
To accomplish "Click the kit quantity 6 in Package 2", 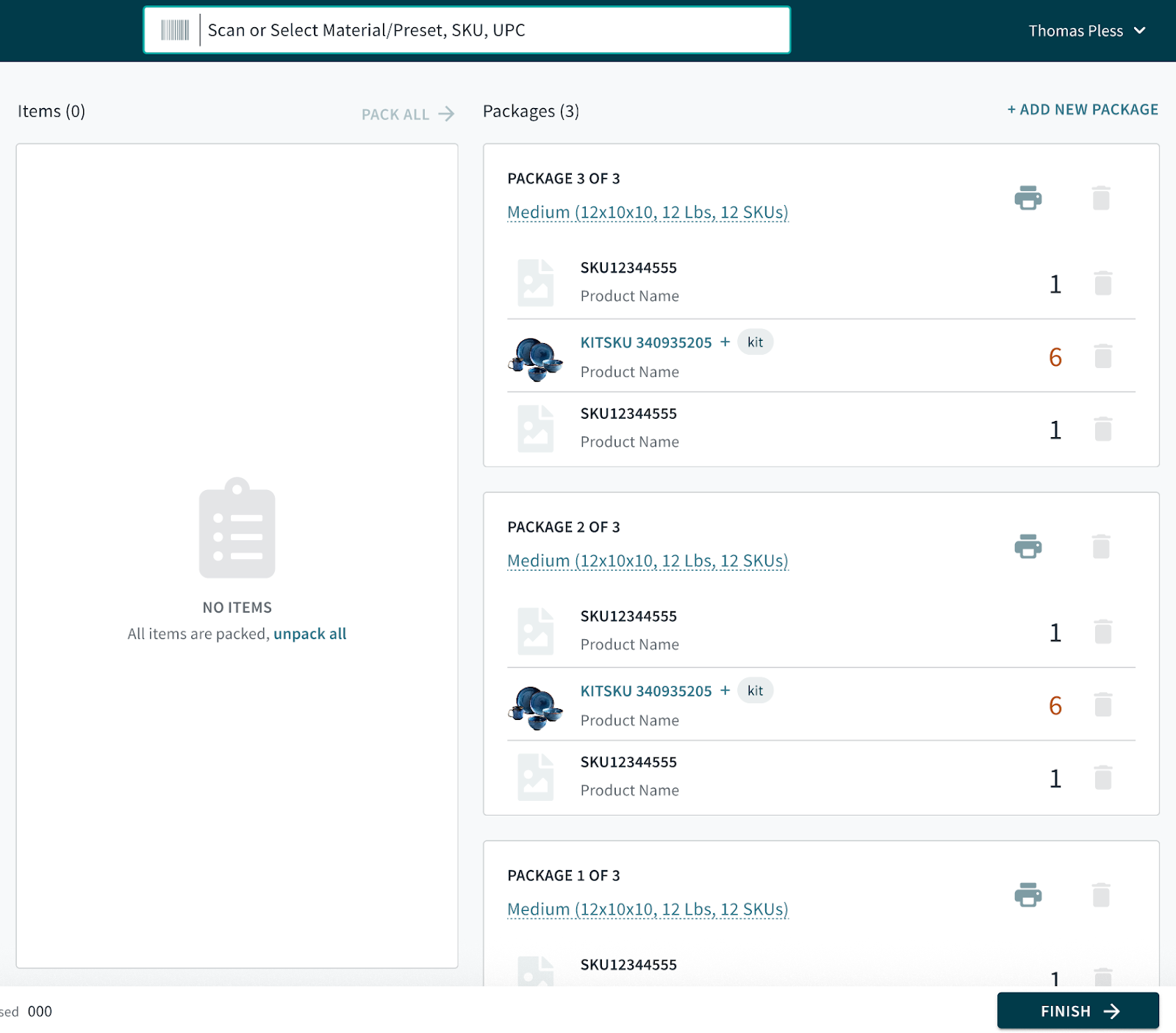I will (x=1055, y=705).
